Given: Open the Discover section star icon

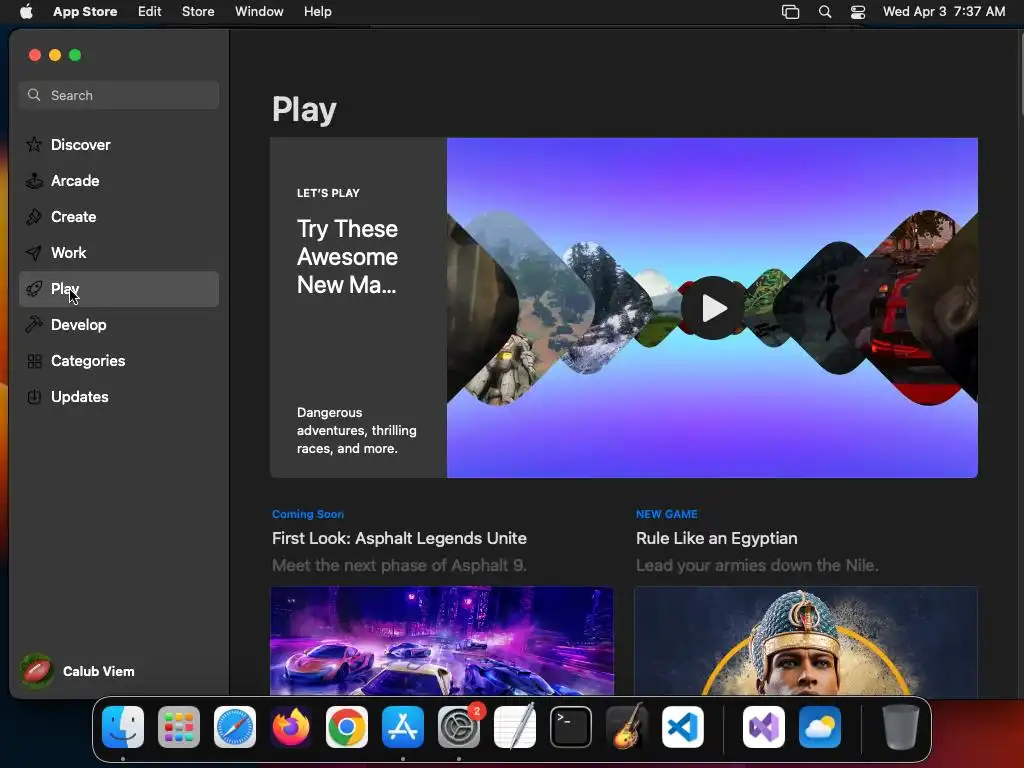Looking at the screenshot, I should 34,144.
